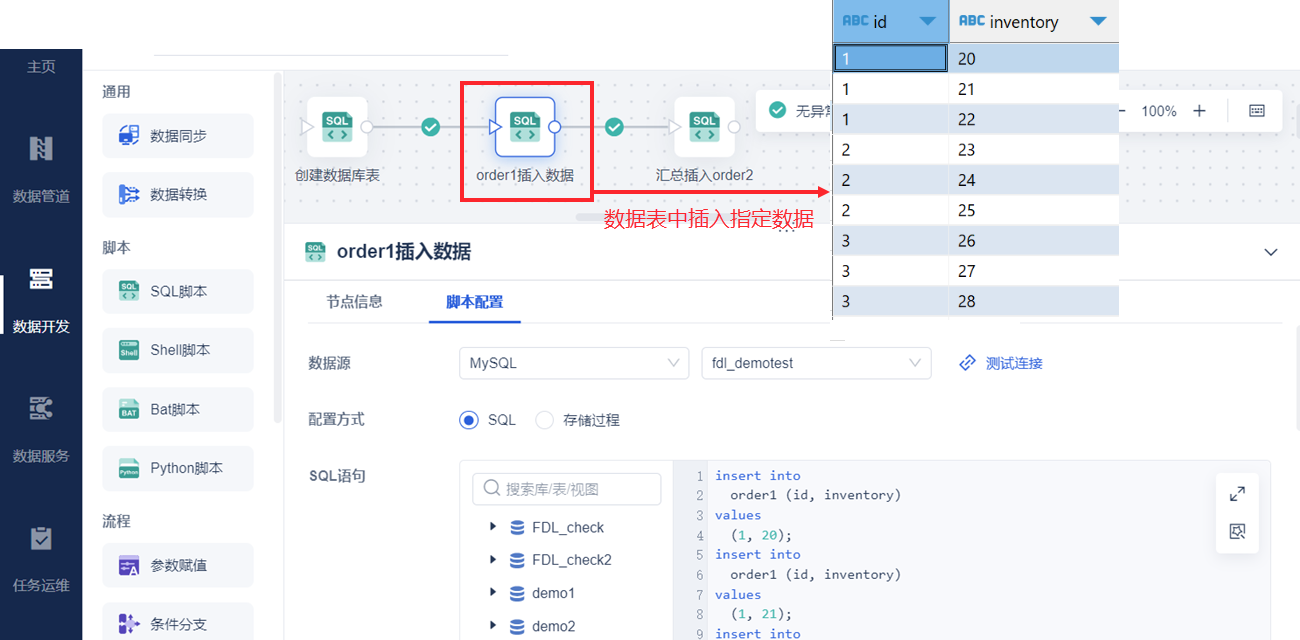Open the keyboard shortcuts icon in canvas toolbar
The image size is (1300, 640).
[1257, 111]
